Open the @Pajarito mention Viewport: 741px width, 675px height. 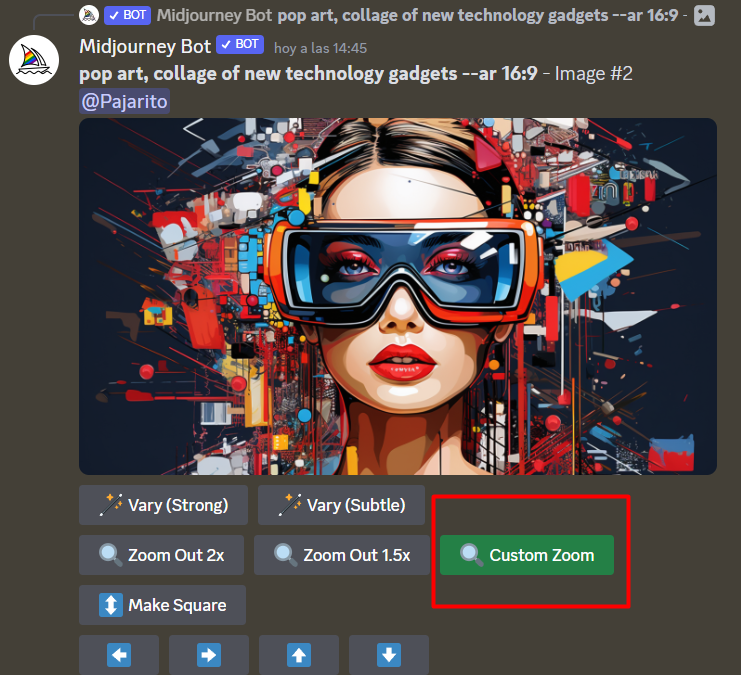(x=125, y=100)
